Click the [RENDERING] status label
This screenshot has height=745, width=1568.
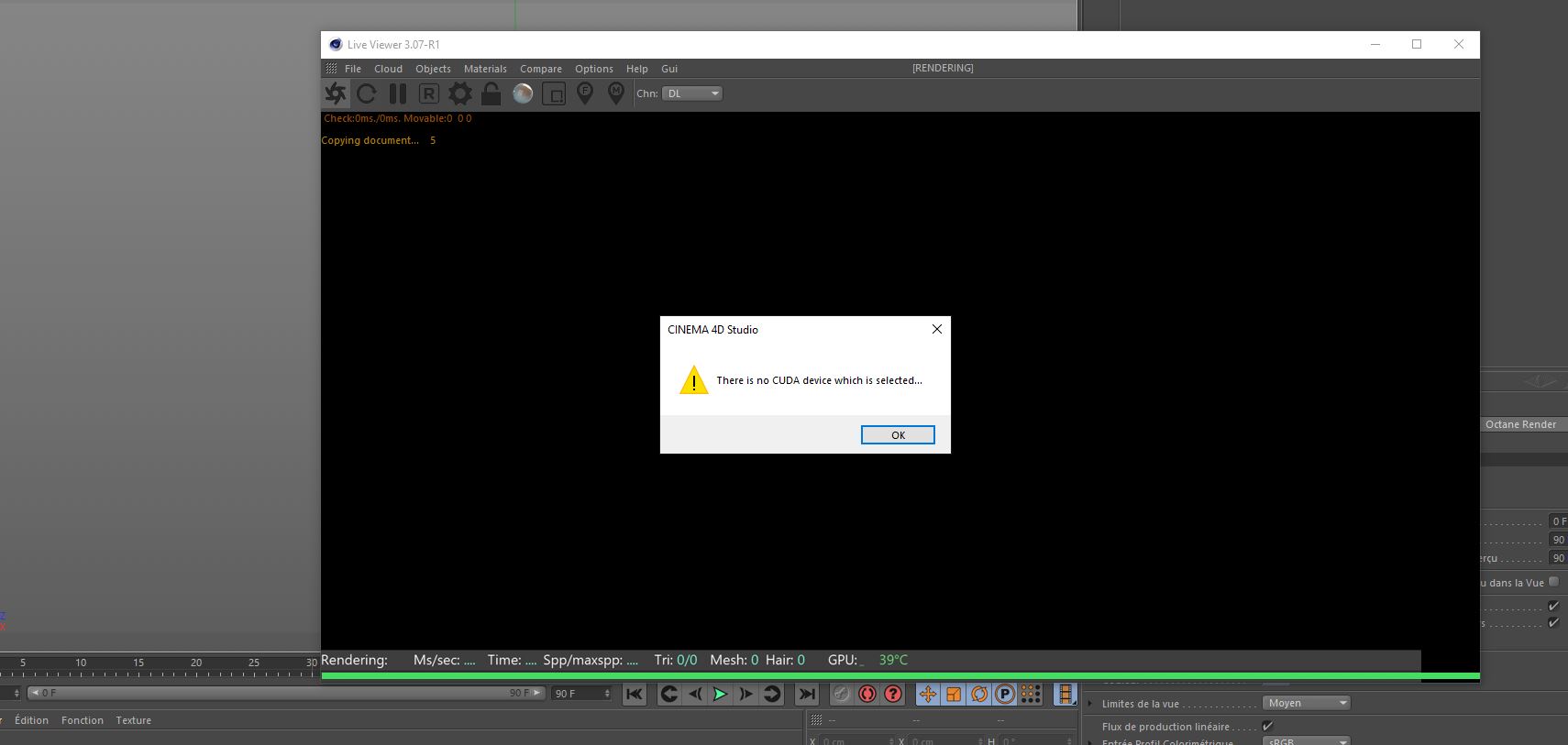[943, 68]
